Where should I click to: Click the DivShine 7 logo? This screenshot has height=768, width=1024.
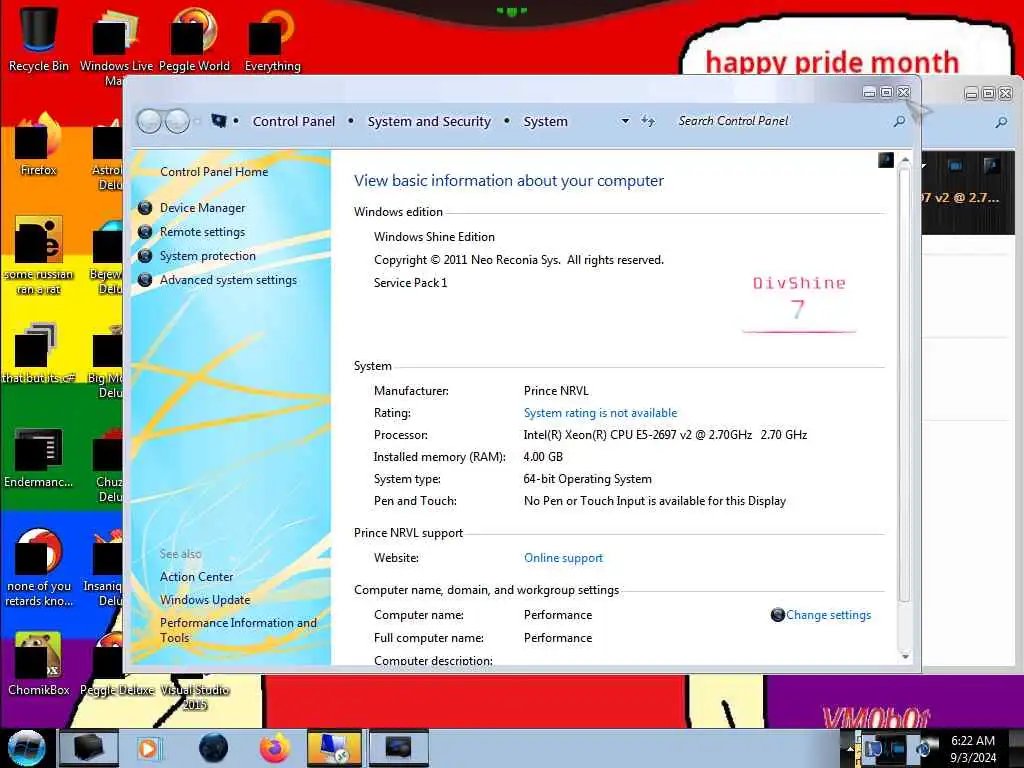coord(799,302)
